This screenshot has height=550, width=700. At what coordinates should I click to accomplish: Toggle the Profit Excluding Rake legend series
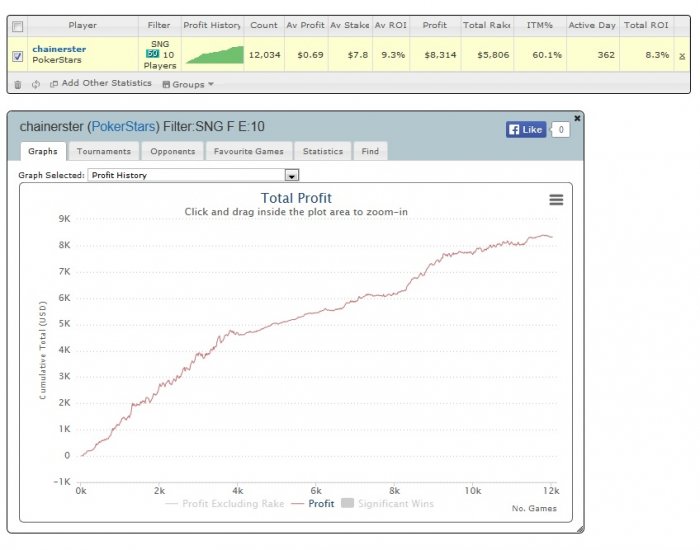pyautogui.click(x=225, y=504)
